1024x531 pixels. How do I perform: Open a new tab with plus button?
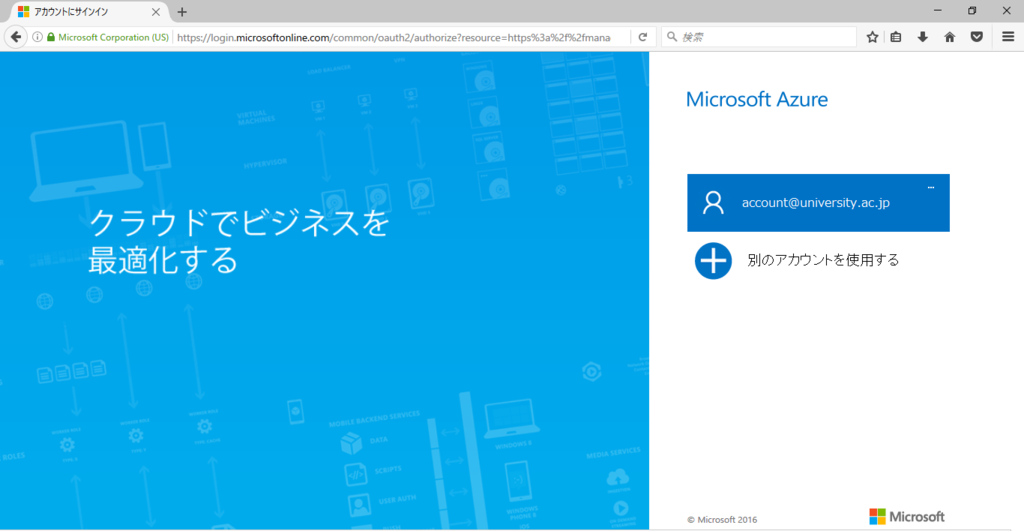(182, 12)
